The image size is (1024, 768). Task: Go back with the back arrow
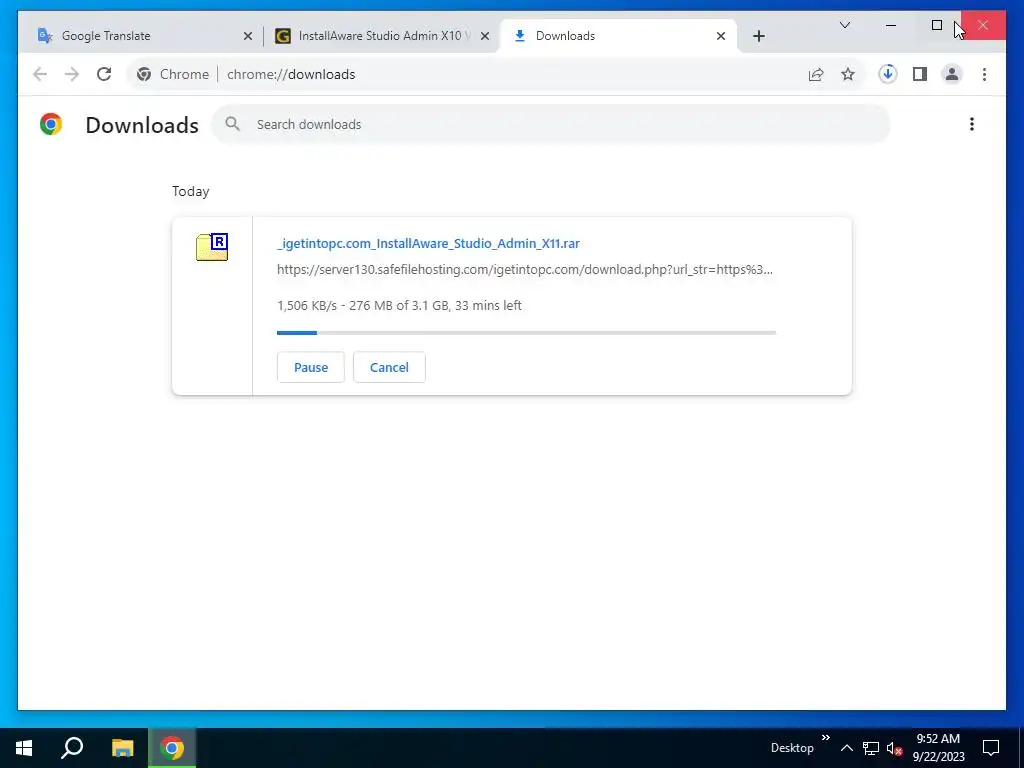pyautogui.click(x=40, y=74)
